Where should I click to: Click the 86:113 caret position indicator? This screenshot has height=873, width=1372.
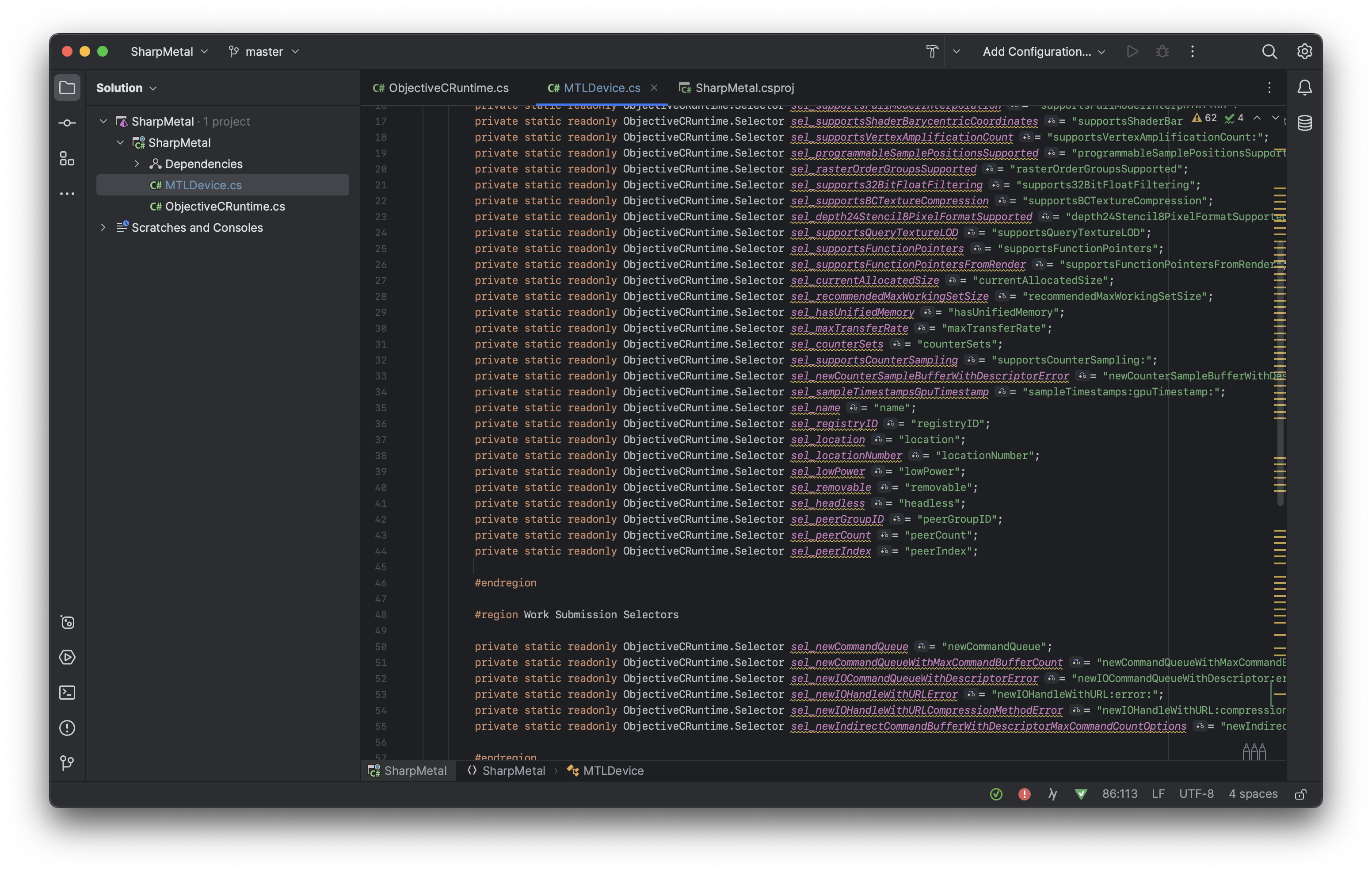[1120, 794]
